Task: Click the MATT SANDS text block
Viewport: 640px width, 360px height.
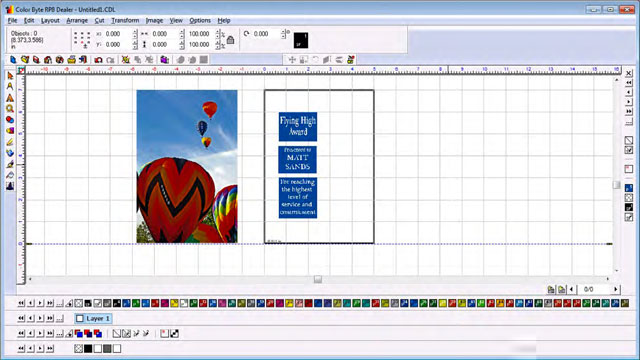Action: 298,160
